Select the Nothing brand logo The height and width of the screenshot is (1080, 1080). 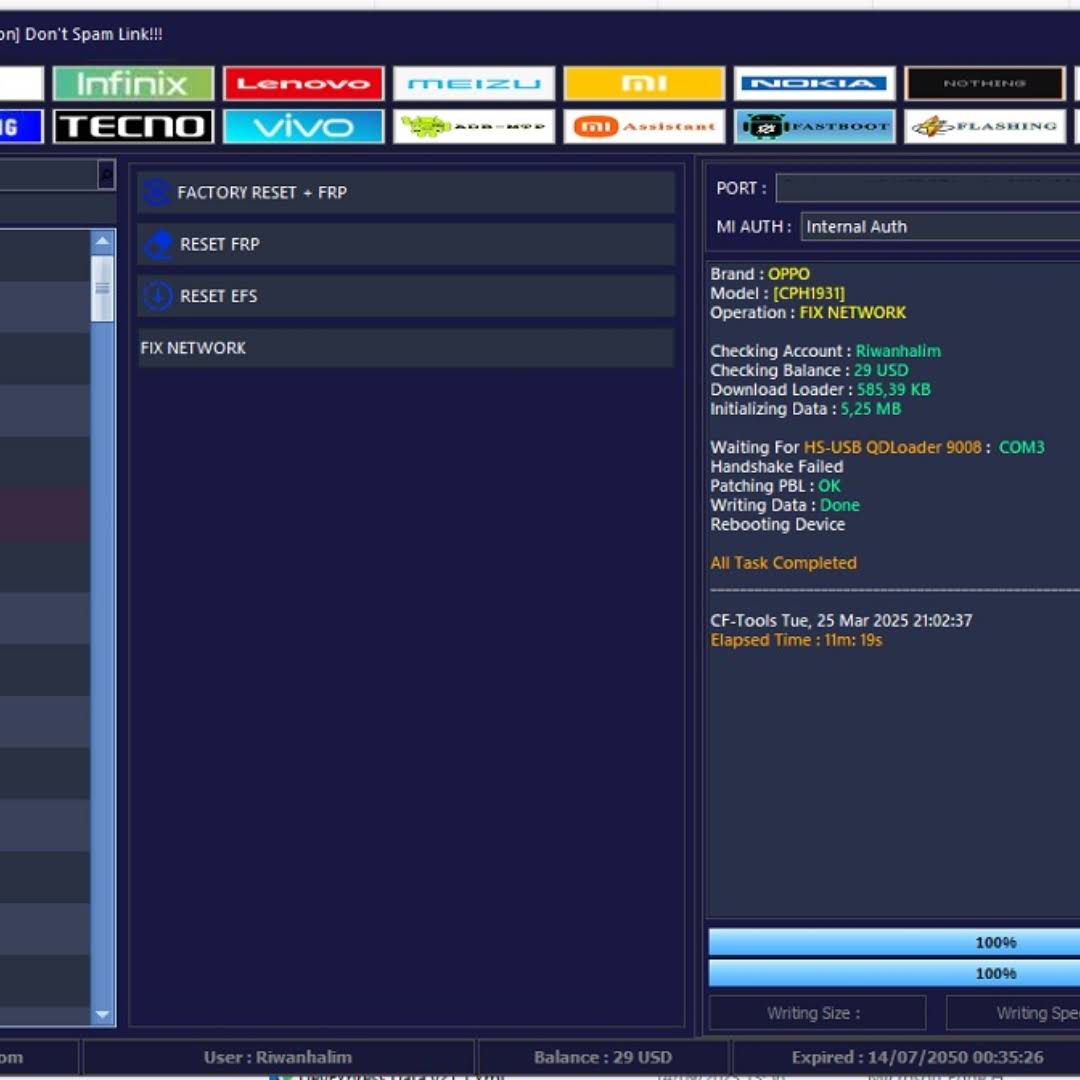(x=985, y=84)
